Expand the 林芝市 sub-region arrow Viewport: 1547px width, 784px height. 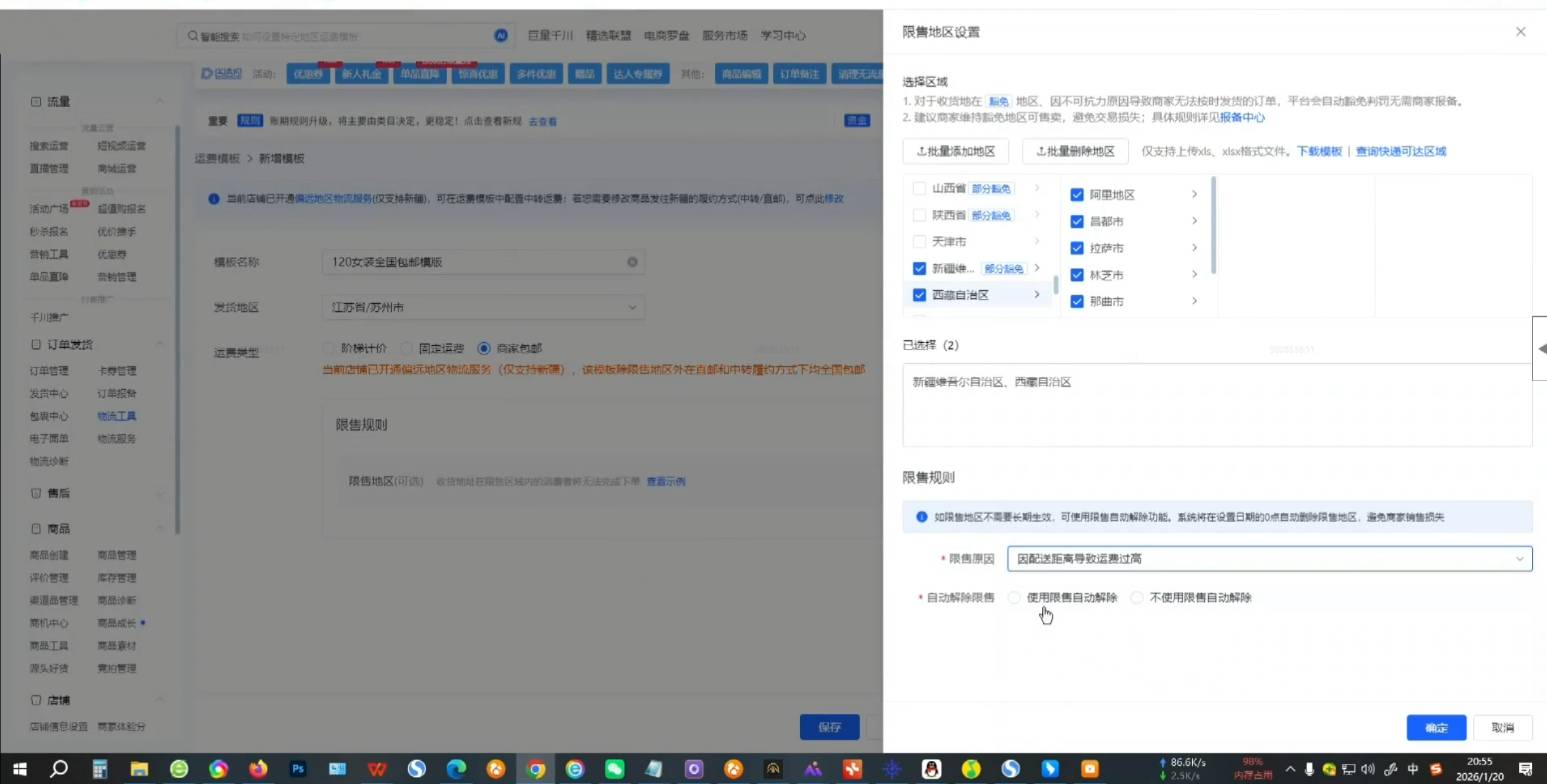tap(1194, 275)
